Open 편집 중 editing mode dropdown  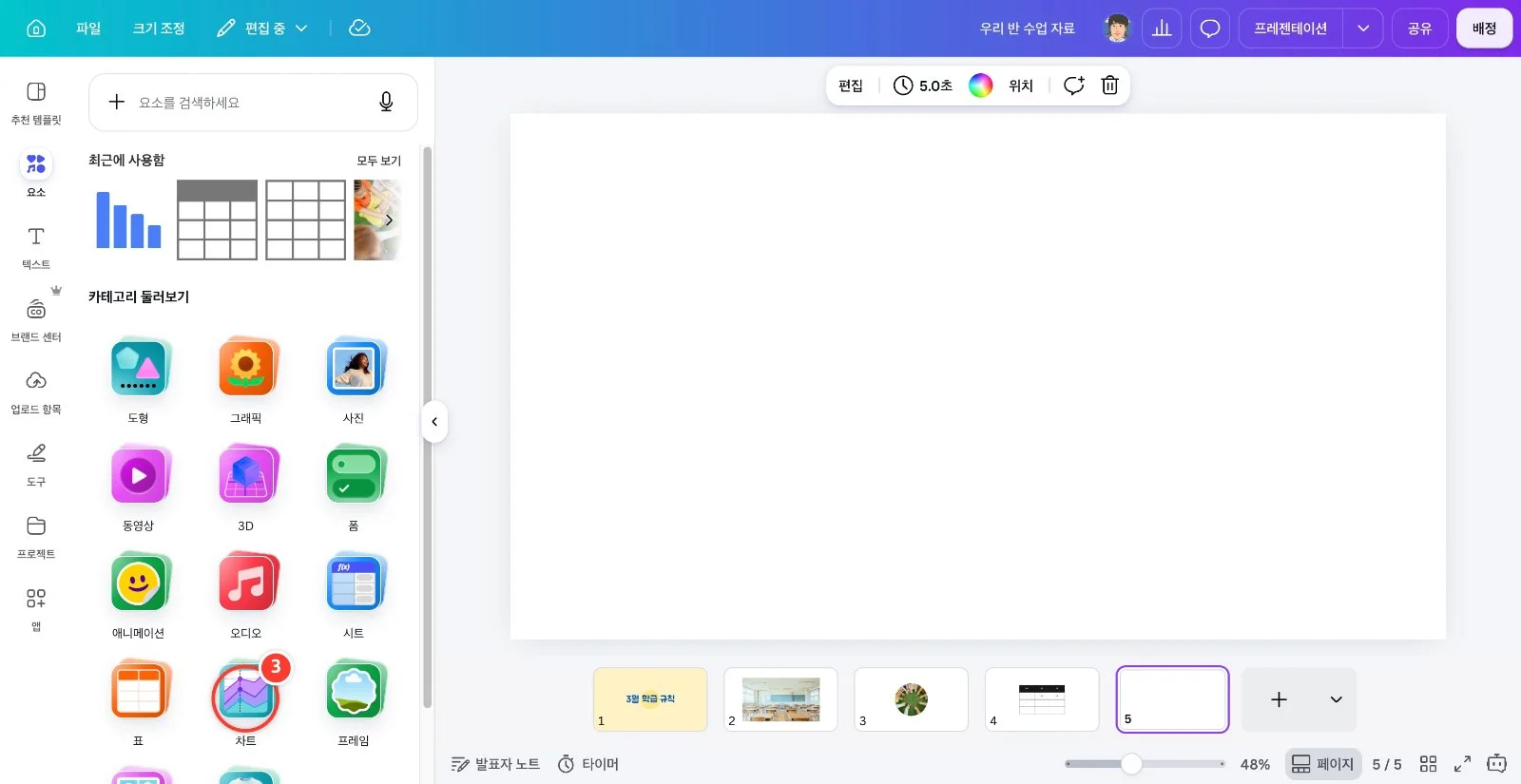click(x=262, y=29)
